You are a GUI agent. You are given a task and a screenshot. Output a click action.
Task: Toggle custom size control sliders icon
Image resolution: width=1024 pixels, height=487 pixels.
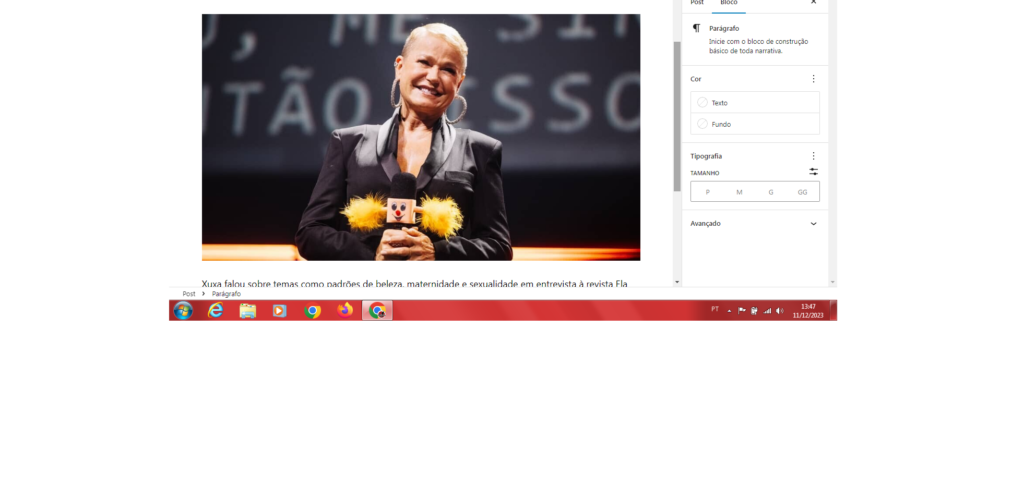pyautogui.click(x=813, y=172)
